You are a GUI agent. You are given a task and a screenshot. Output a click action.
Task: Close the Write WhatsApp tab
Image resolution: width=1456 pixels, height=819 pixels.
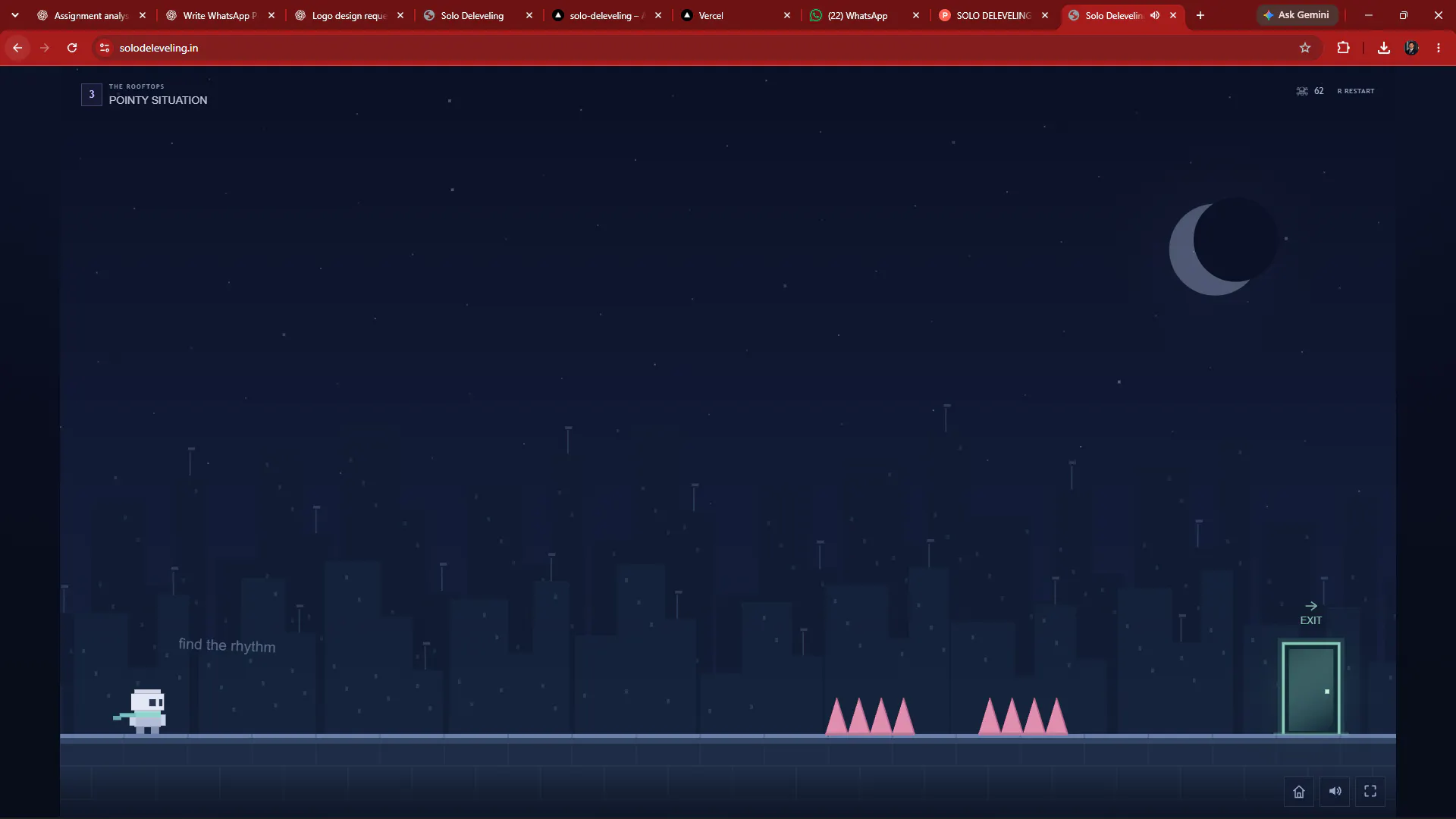point(271,15)
